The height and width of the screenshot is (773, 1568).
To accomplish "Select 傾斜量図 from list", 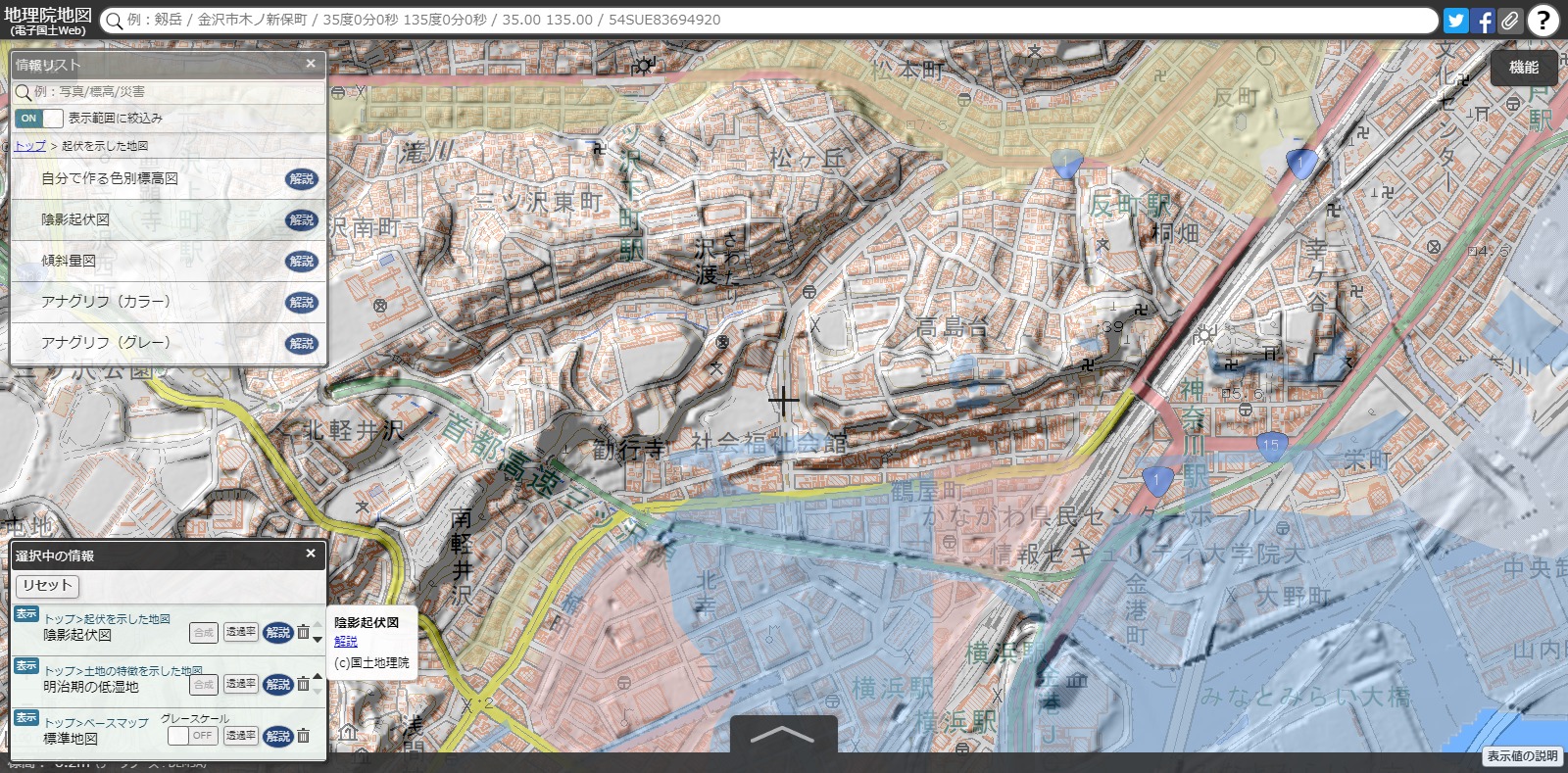I will [x=69, y=261].
